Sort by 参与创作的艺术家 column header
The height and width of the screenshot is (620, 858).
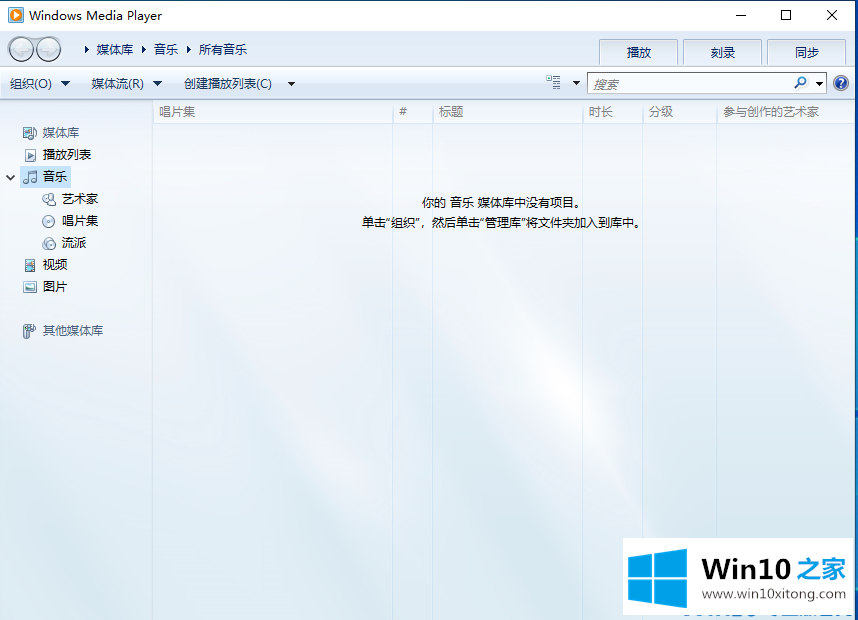coord(785,112)
